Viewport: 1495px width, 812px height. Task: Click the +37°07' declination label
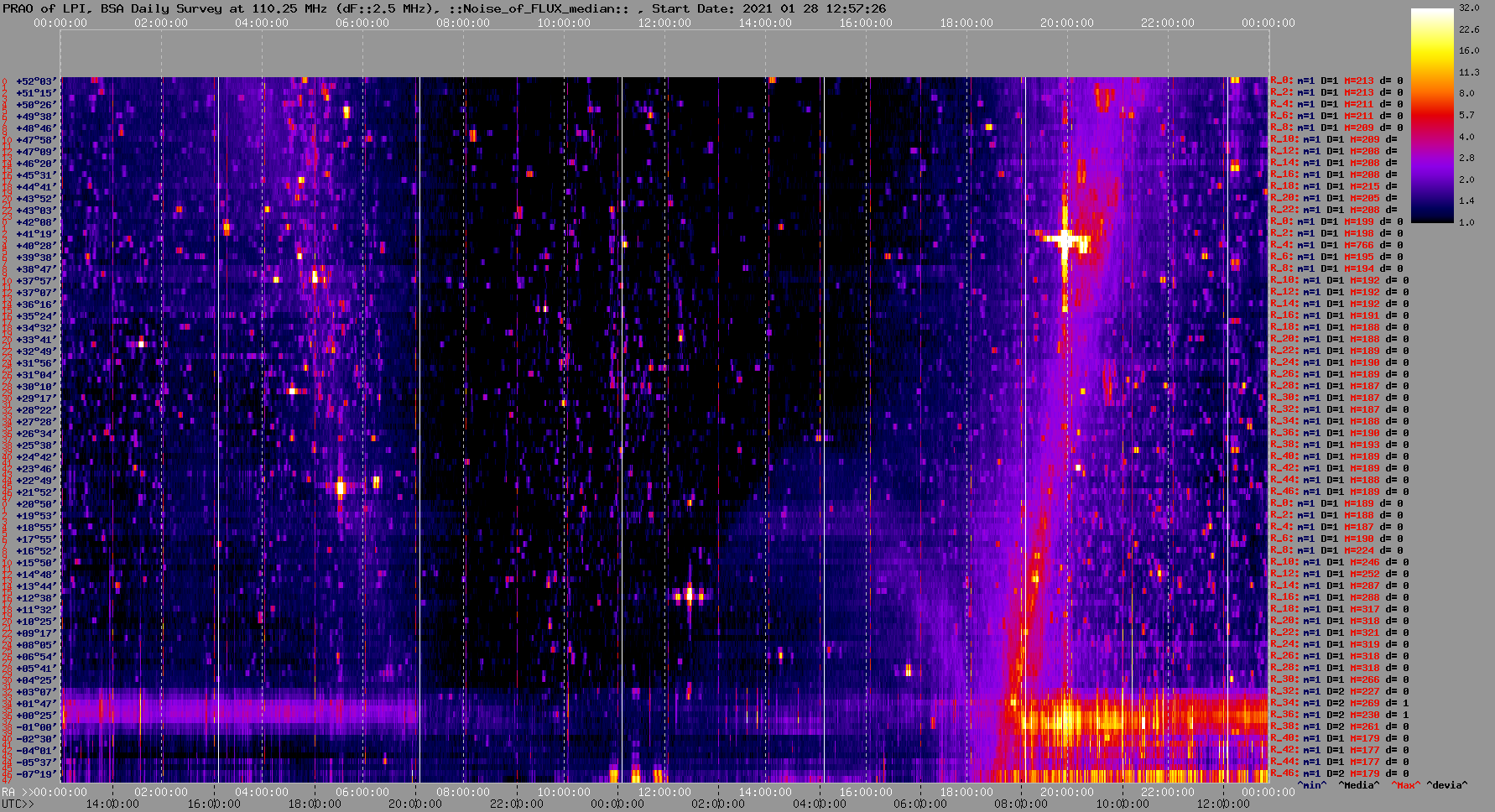pos(36,293)
